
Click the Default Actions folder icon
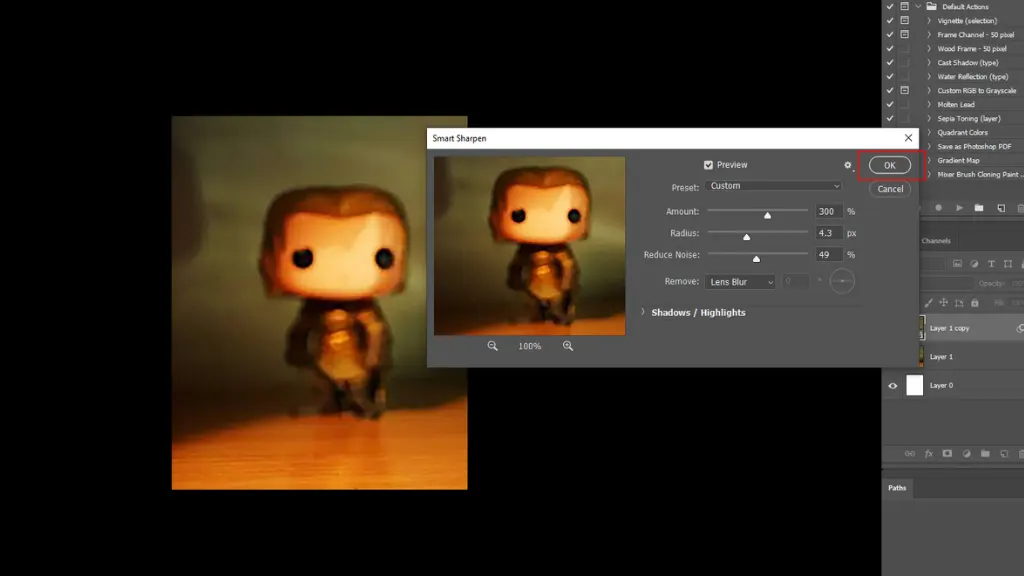pos(932,7)
